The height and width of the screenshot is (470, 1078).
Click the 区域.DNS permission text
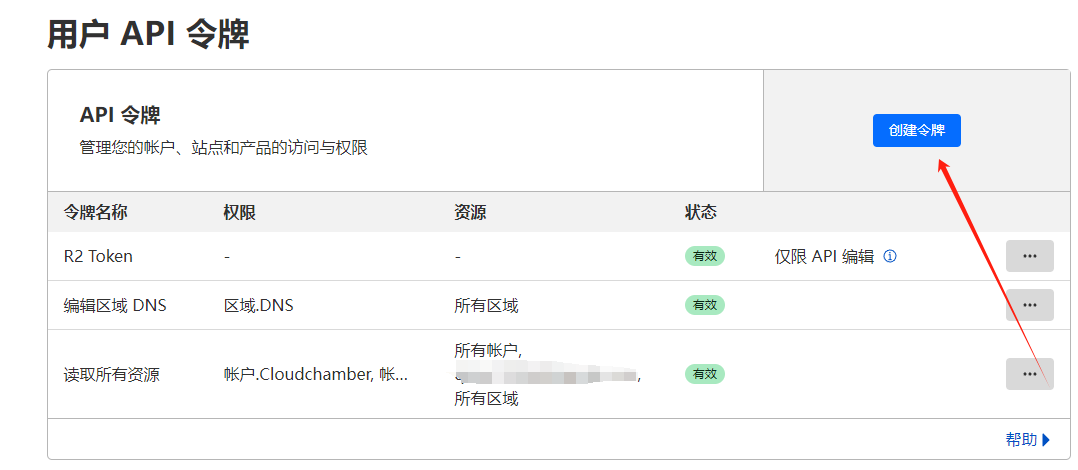coord(259,305)
